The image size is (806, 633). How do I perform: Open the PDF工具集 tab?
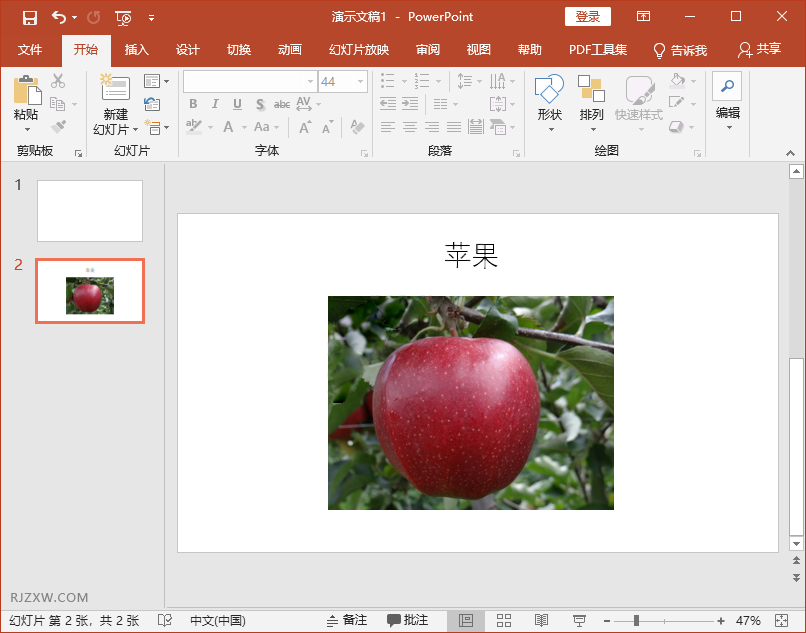click(597, 48)
